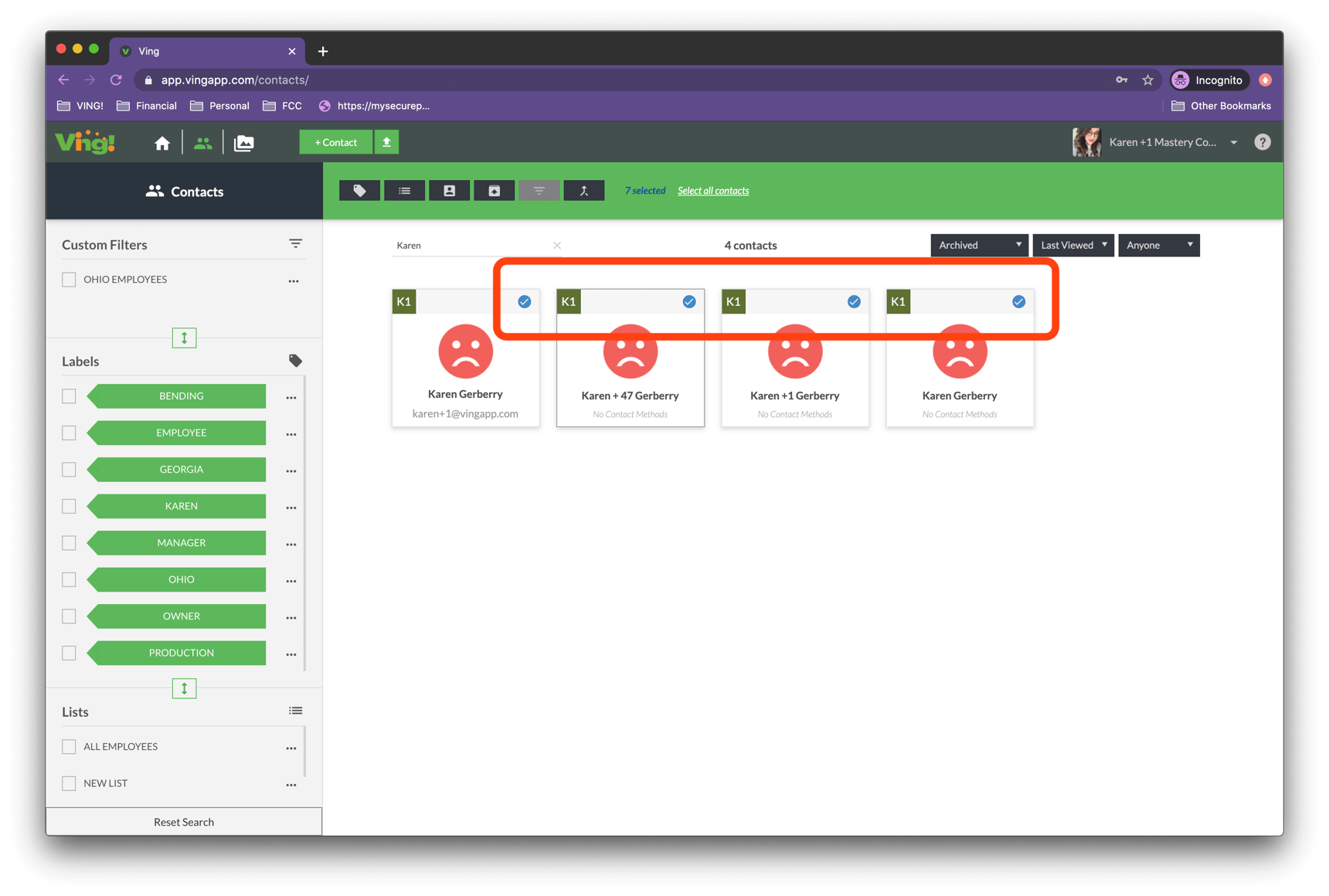The width and height of the screenshot is (1329, 896).
Task: Toggle the BENDING label checkbox
Action: tap(69, 396)
